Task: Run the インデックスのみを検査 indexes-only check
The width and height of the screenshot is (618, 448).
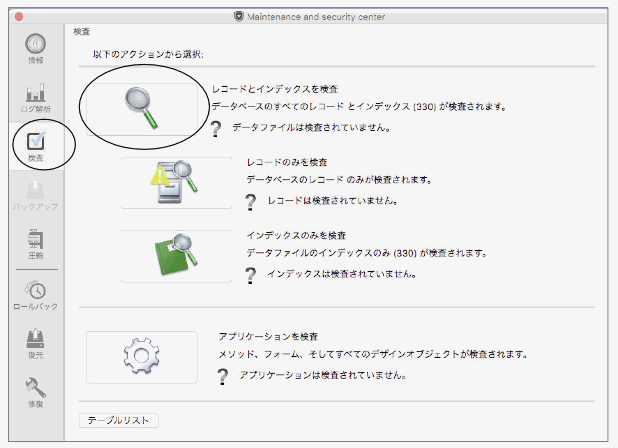Action: (175, 256)
